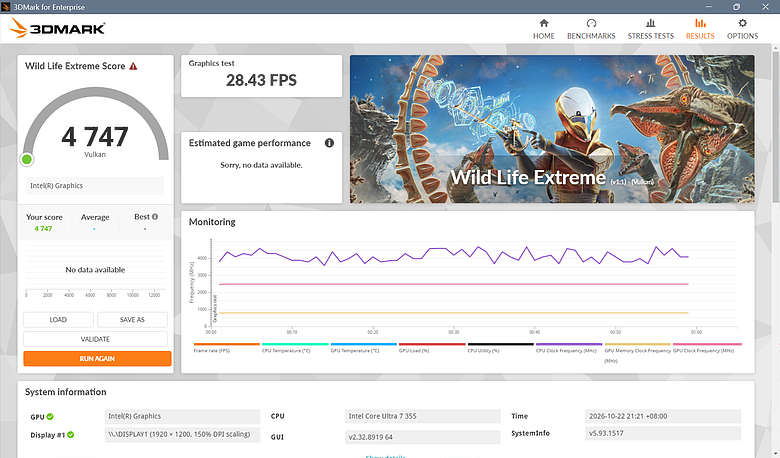Click the Monitoring heading
The image size is (780, 458).
[x=212, y=222]
